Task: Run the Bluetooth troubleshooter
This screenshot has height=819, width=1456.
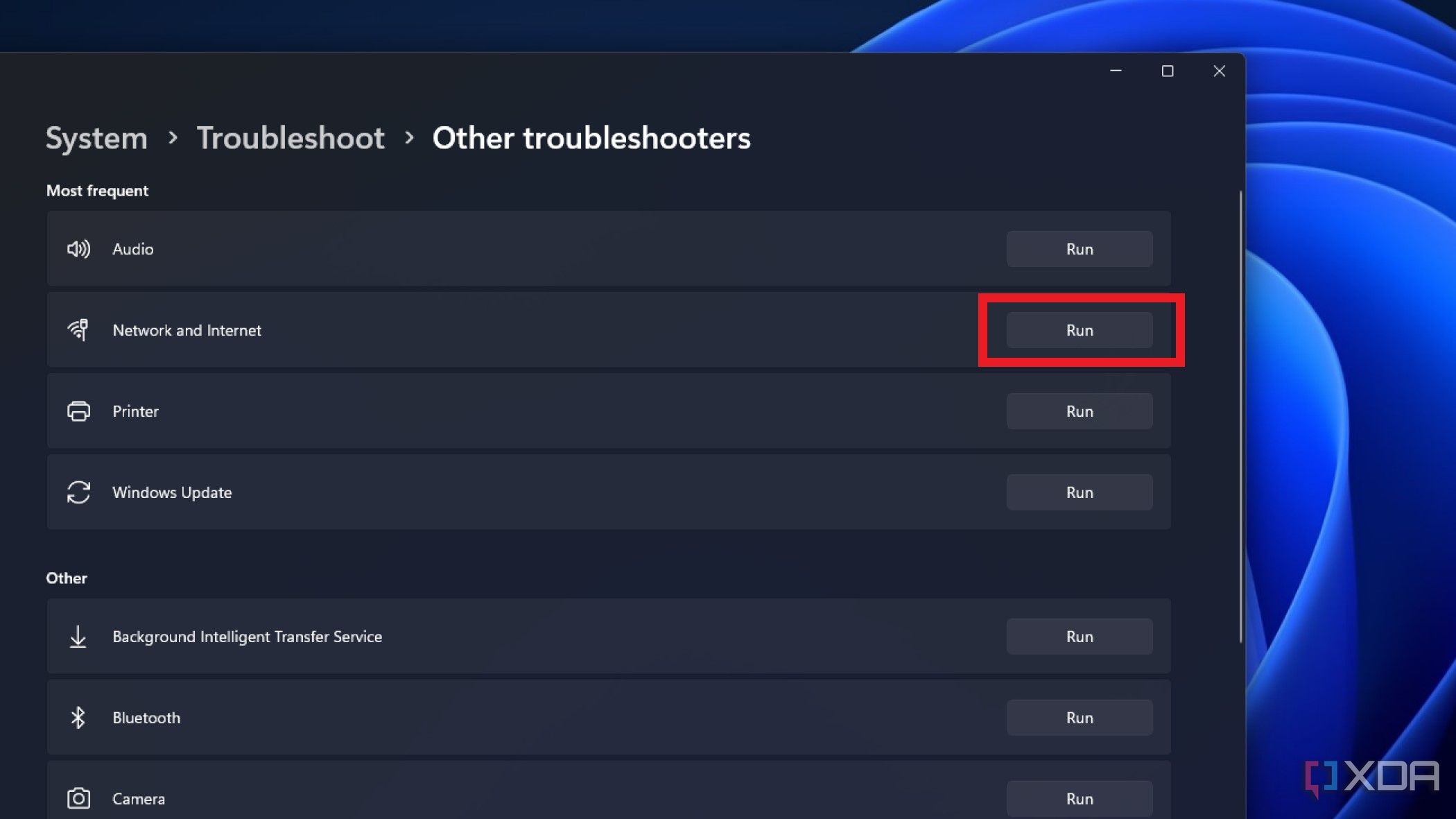Action: click(1079, 717)
